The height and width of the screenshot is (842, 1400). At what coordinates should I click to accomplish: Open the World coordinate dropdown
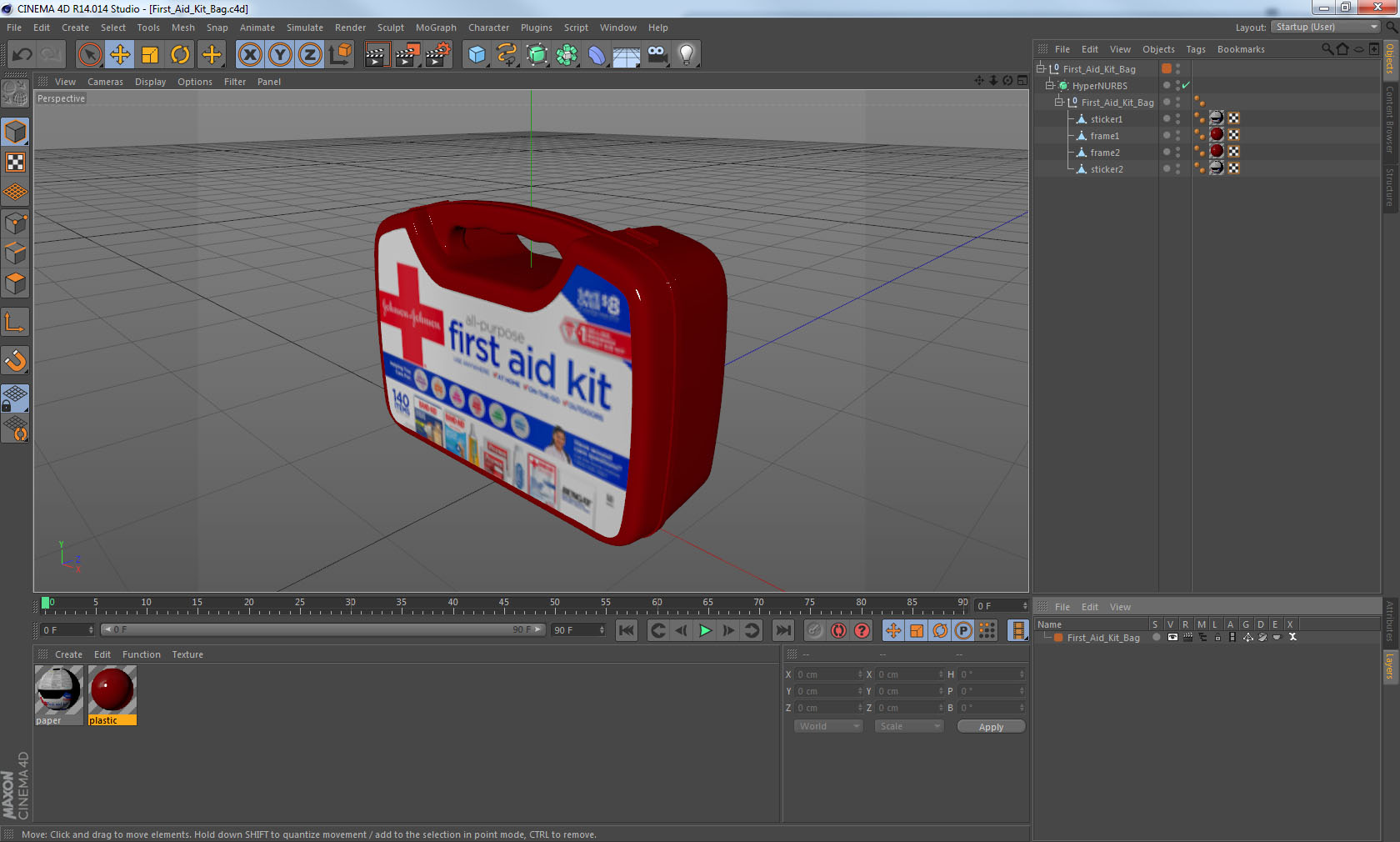tap(828, 726)
